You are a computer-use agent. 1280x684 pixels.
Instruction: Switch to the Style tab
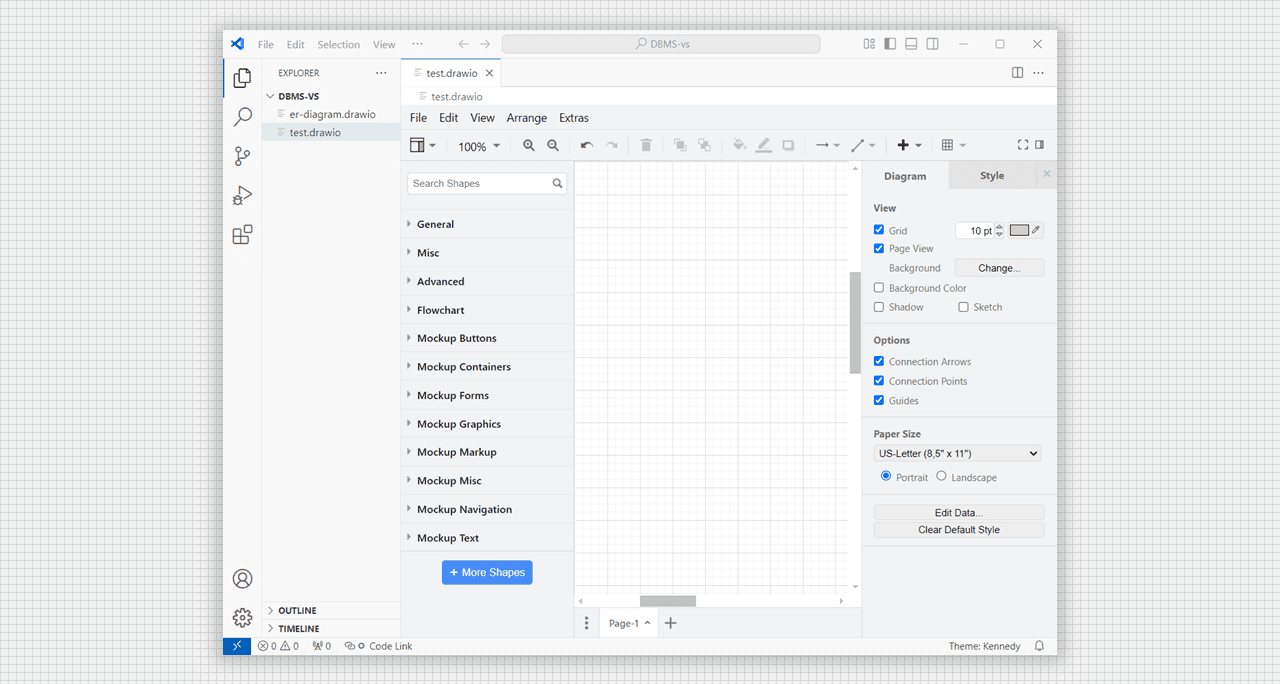[x=992, y=176]
